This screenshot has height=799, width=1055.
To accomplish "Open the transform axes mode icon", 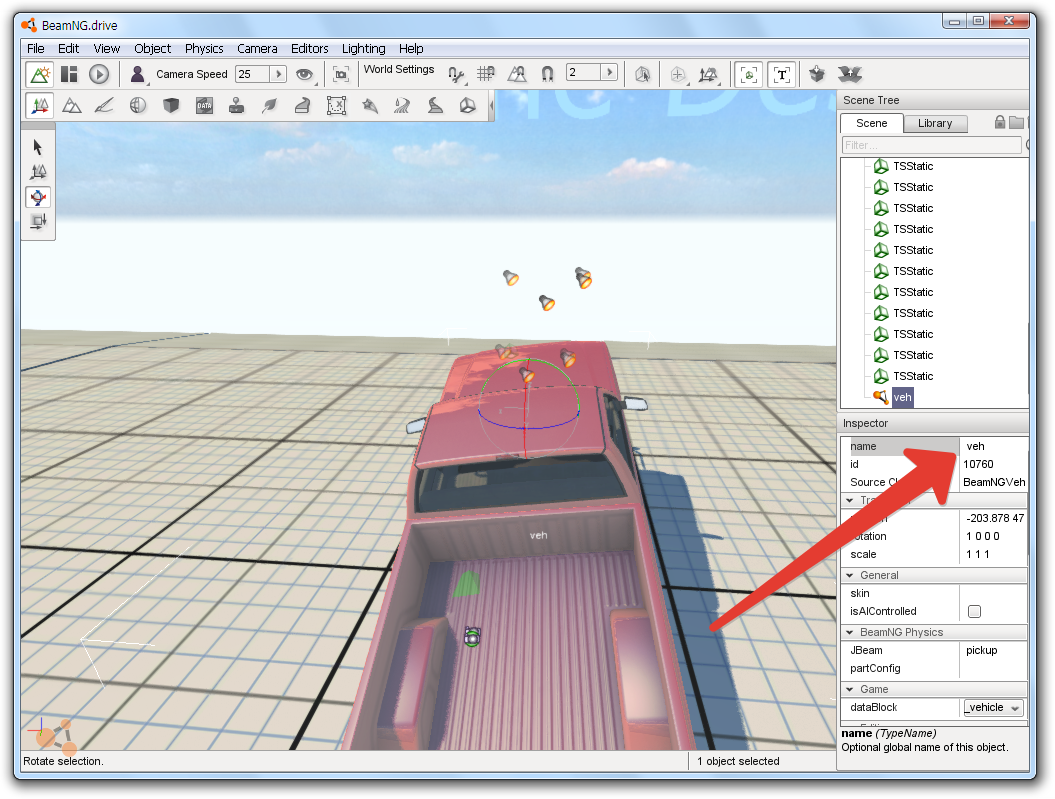I will click(708, 75).
